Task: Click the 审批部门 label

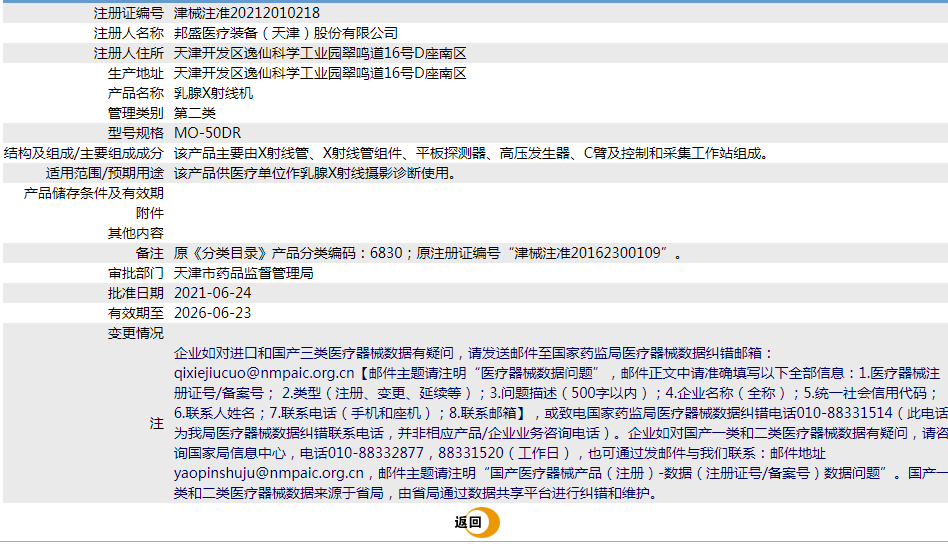Action: coord(135,273)
